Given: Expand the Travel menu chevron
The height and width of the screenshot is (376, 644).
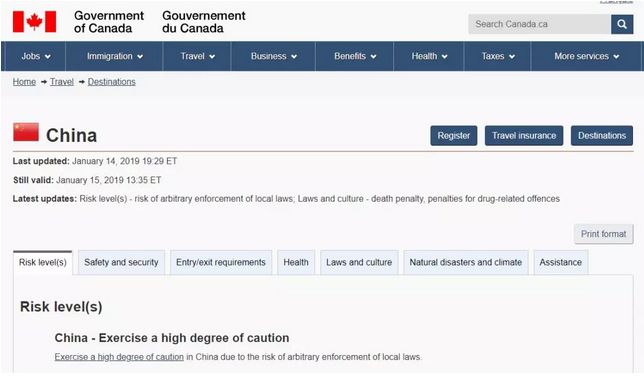Looking at the screenshot, I should (212, 57).
